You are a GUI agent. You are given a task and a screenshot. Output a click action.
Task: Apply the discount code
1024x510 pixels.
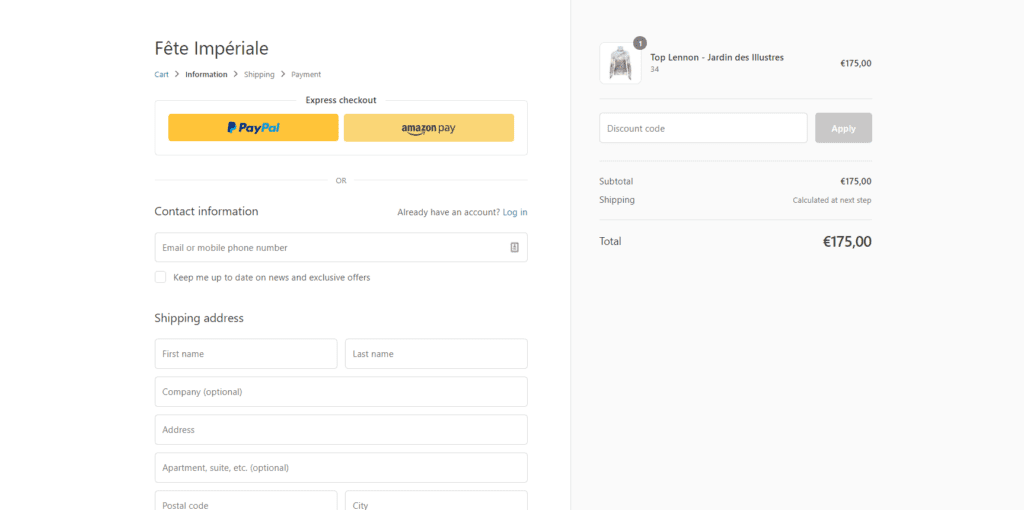click(x=843, y=128)
